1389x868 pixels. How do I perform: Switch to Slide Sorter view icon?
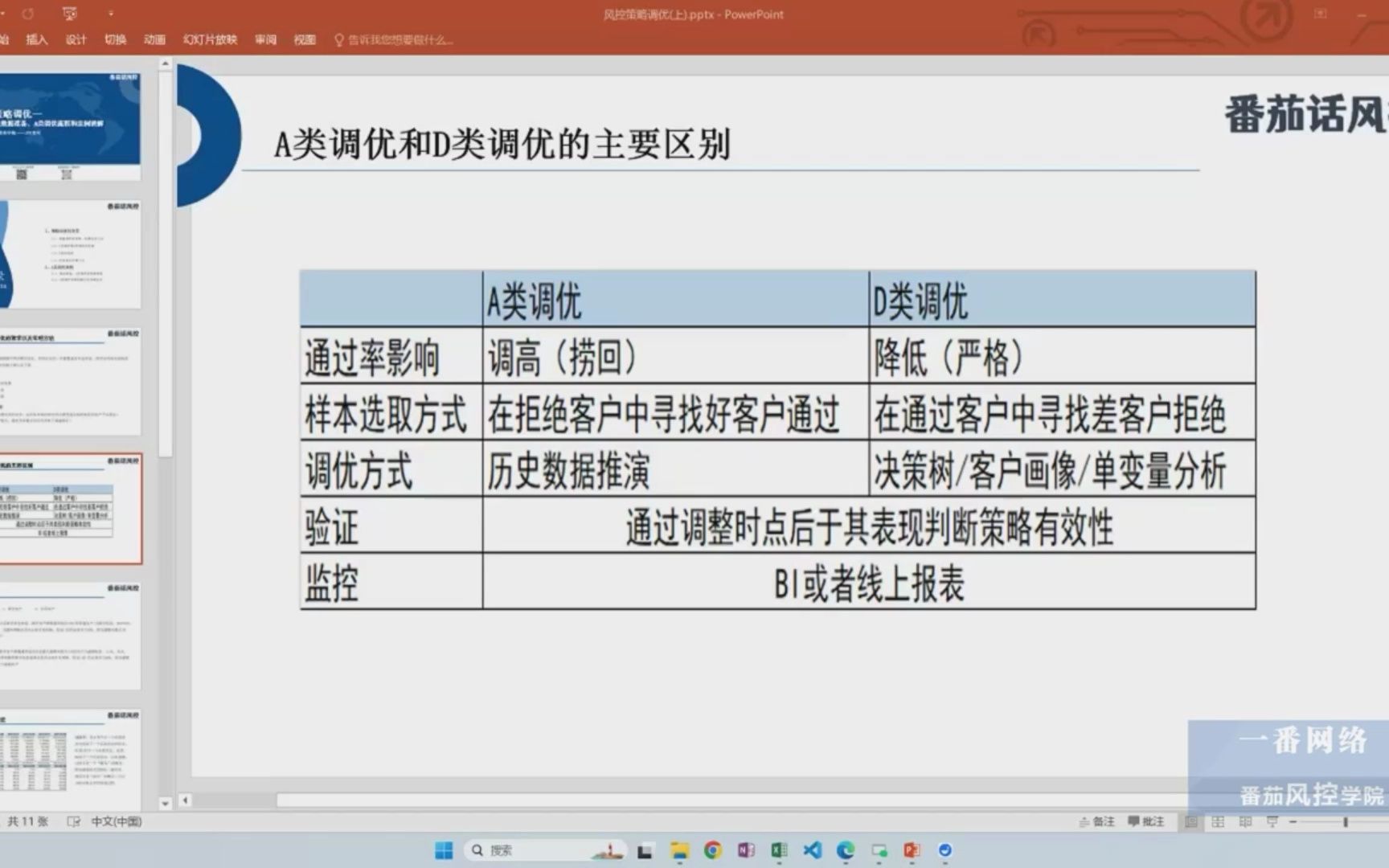[x=1218, y=821]
